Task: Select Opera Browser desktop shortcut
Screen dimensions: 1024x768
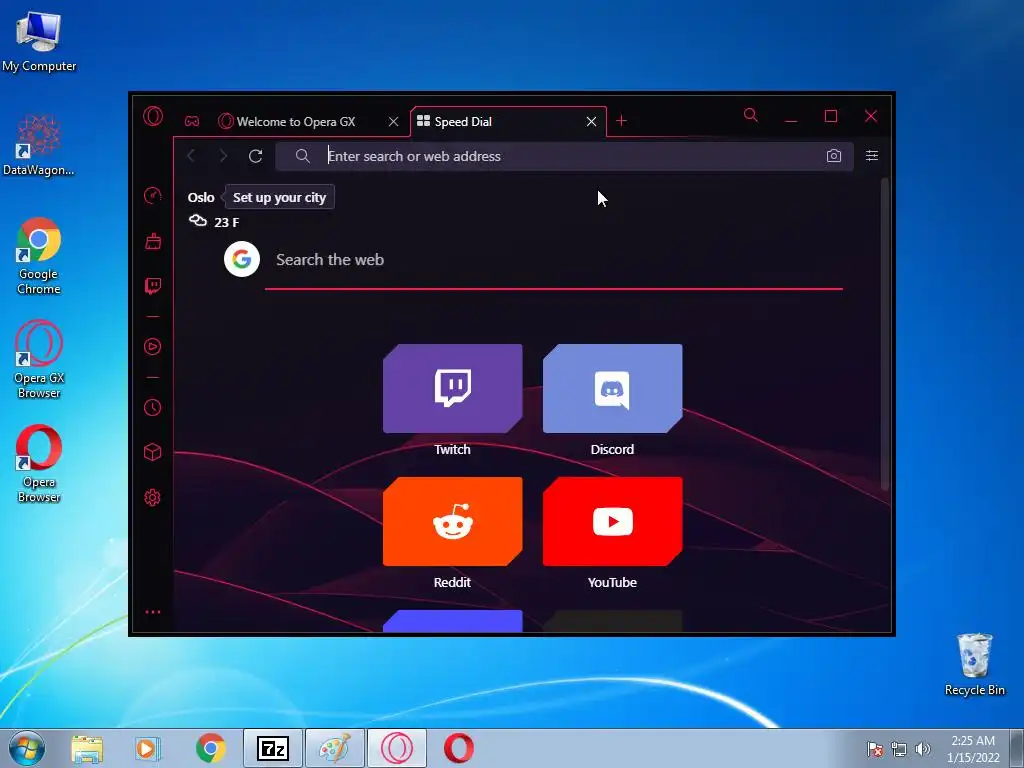Action: click(x=39, y=464)
